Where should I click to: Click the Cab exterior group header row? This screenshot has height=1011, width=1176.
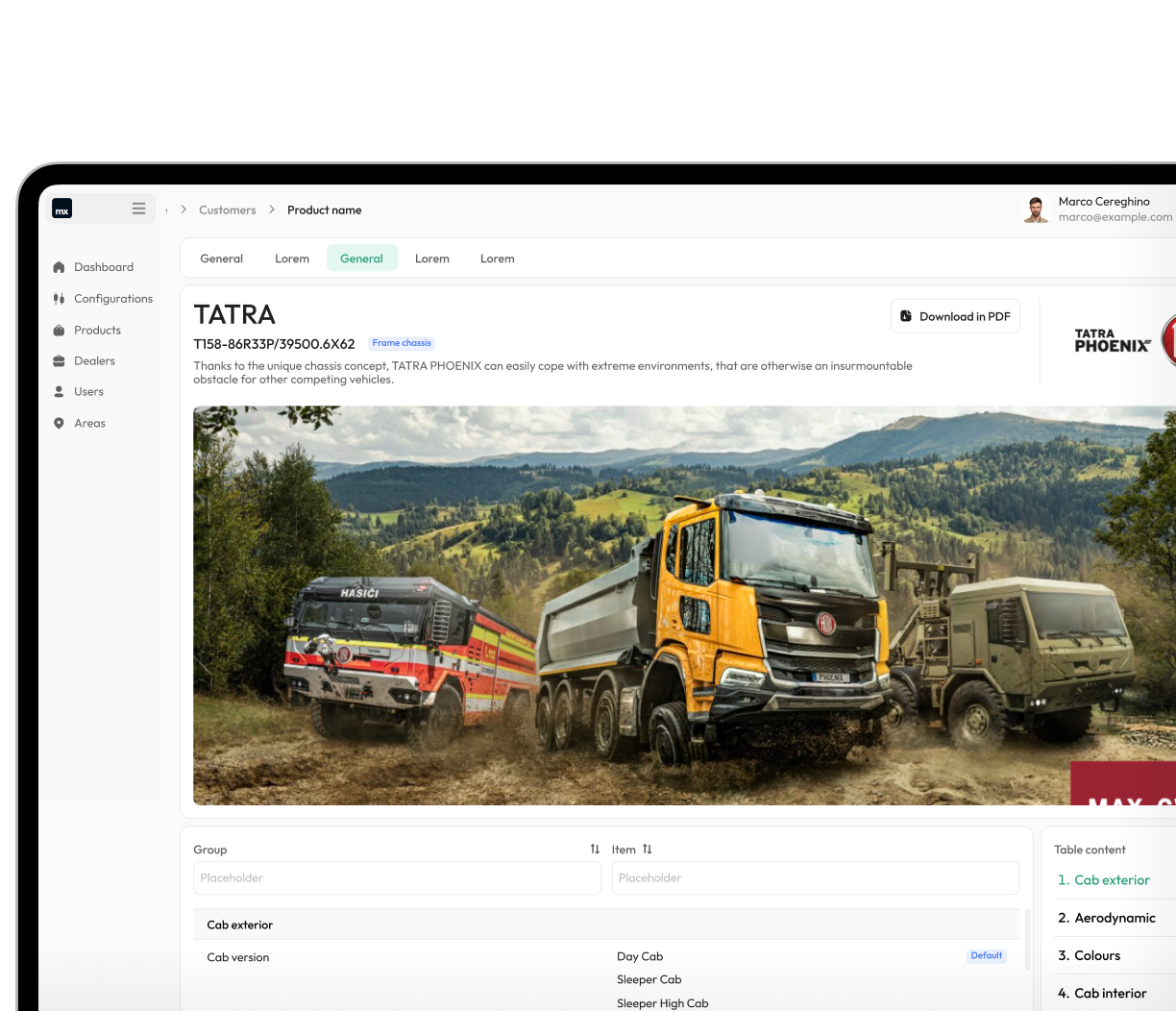pyautogui.click(x=606, y=925)
